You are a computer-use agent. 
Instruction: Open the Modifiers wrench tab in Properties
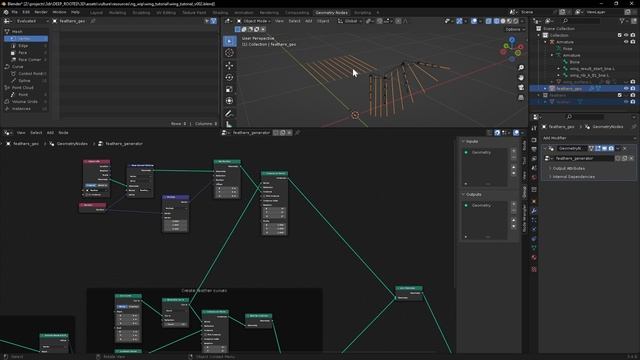tap(534, 211)
